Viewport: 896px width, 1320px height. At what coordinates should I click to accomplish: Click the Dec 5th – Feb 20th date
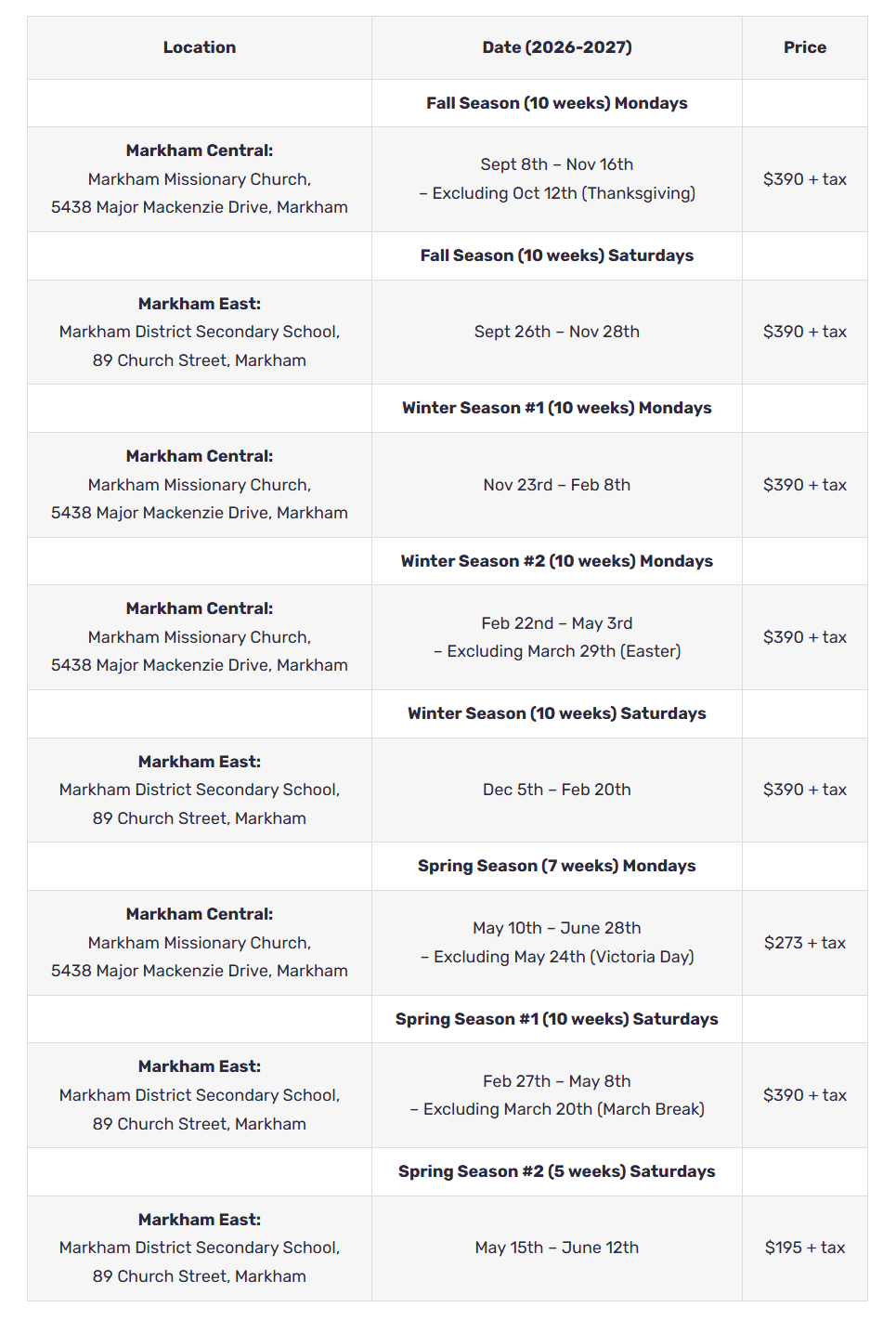pos(557,790)
